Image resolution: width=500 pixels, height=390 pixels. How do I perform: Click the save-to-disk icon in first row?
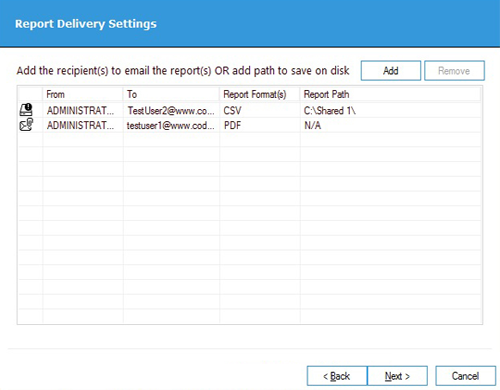pos(26,110)
